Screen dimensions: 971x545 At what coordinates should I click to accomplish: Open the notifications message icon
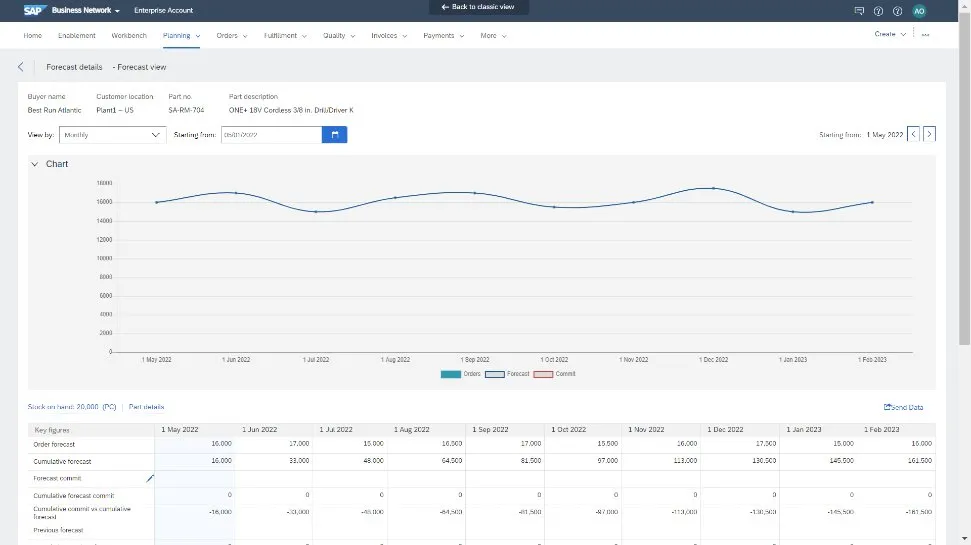pos(859,11)
